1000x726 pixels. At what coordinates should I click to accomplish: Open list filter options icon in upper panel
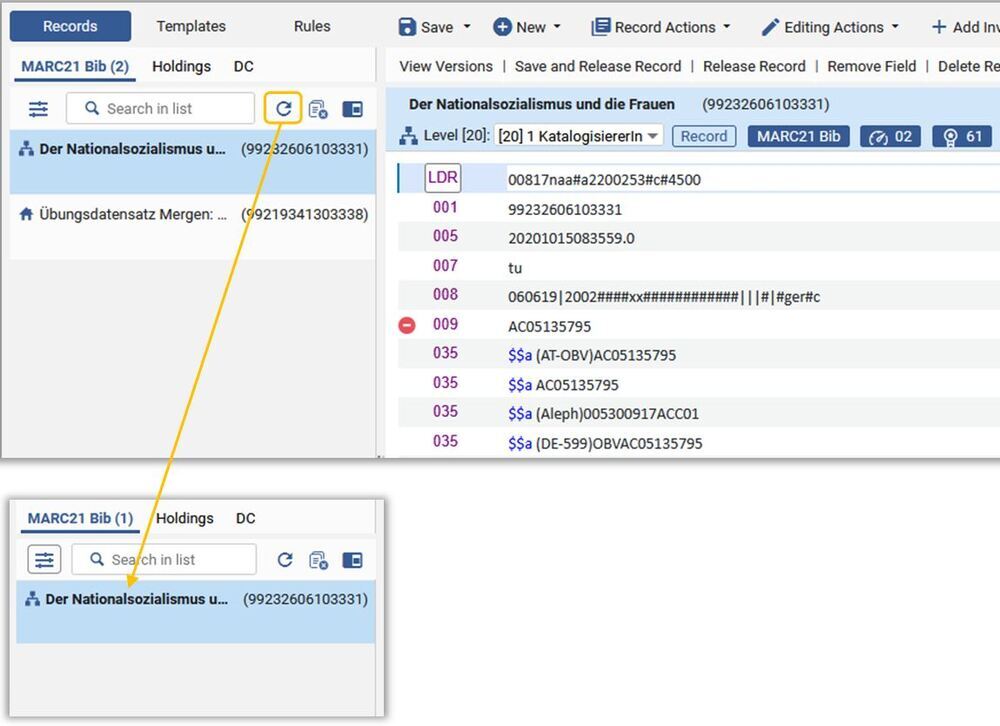38,109
